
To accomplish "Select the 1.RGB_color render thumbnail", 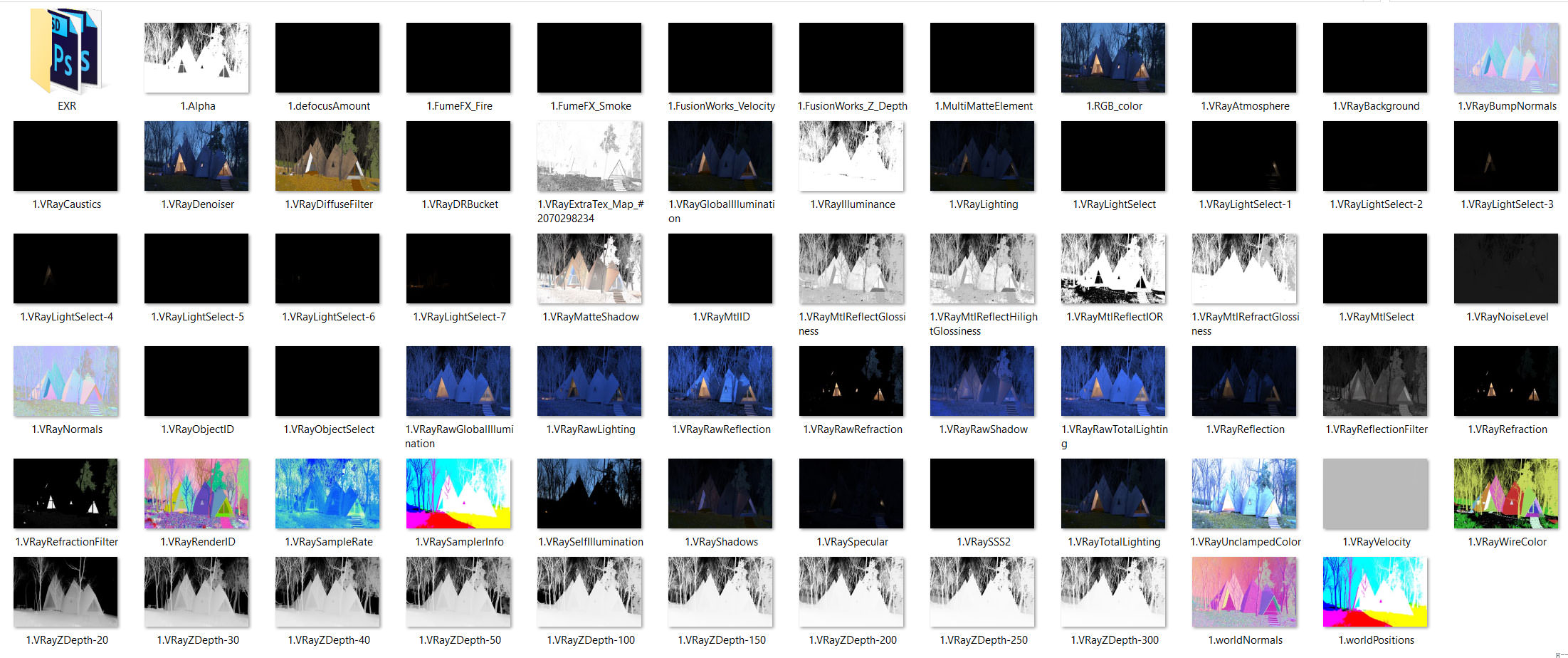I will point(1113,58).
